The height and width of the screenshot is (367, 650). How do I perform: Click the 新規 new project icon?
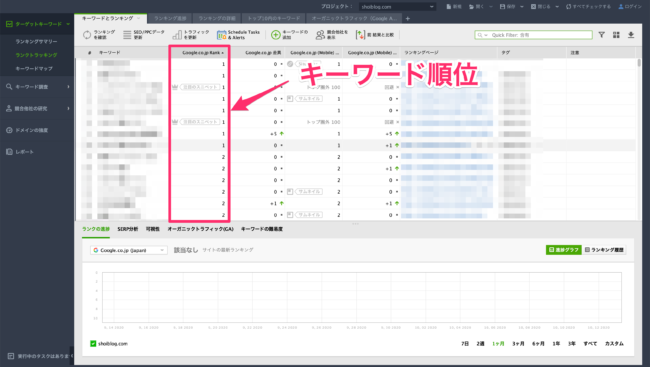click(449, 7)
